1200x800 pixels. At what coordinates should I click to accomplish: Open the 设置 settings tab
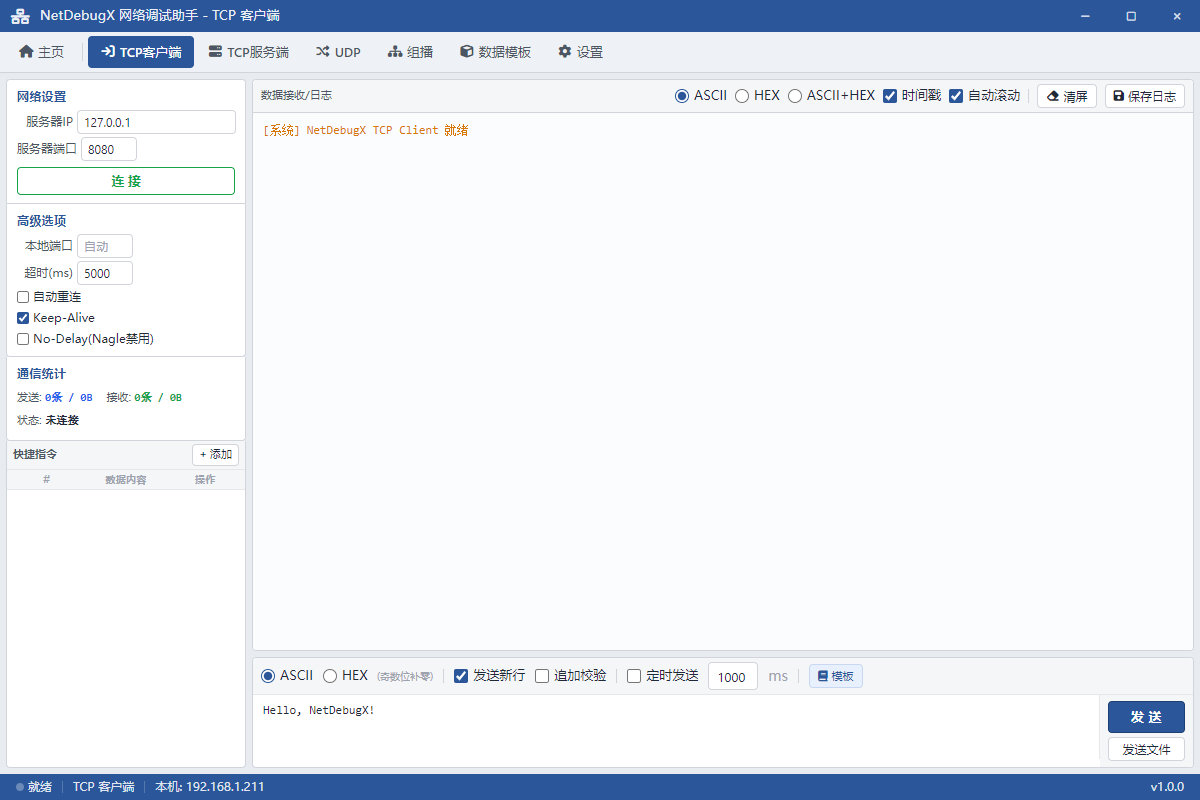(581, 52)
